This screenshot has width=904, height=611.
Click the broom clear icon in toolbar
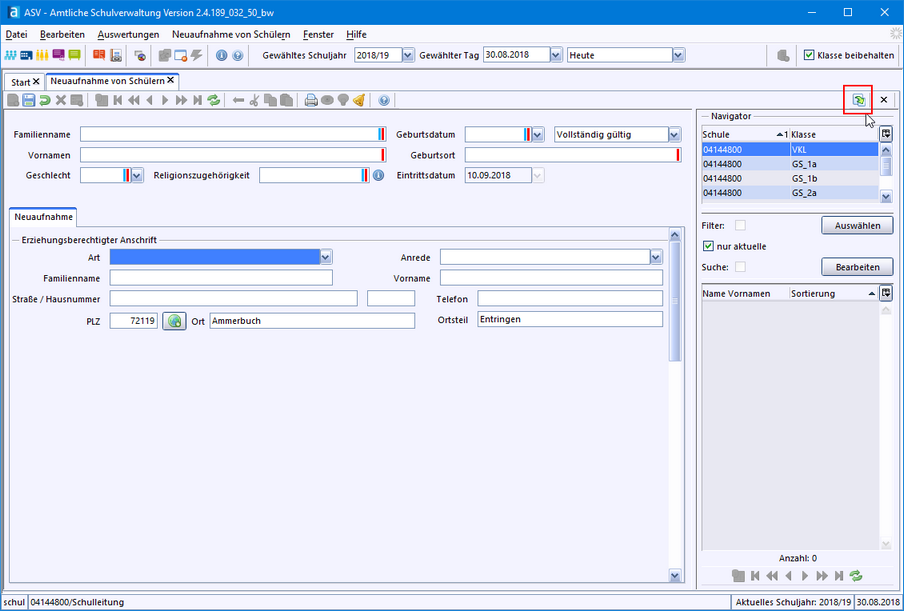(x=359, y=100)
